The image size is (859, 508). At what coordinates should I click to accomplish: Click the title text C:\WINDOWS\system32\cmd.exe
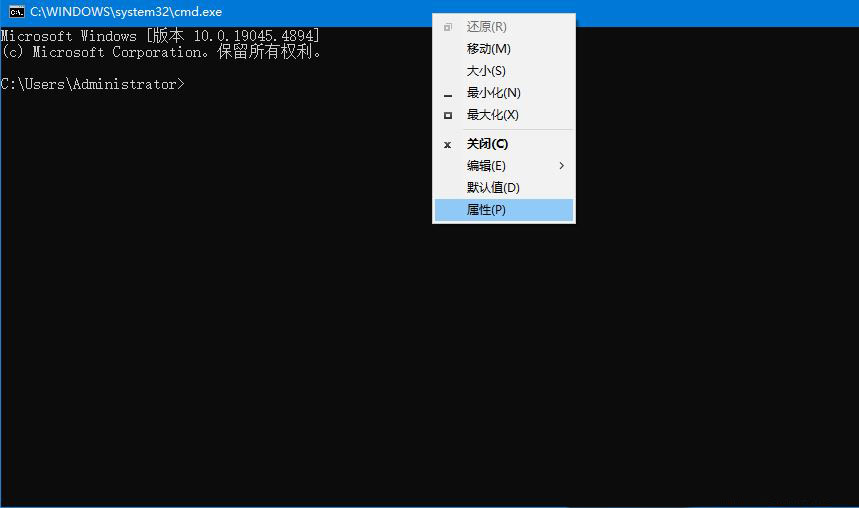click(126, 12)
